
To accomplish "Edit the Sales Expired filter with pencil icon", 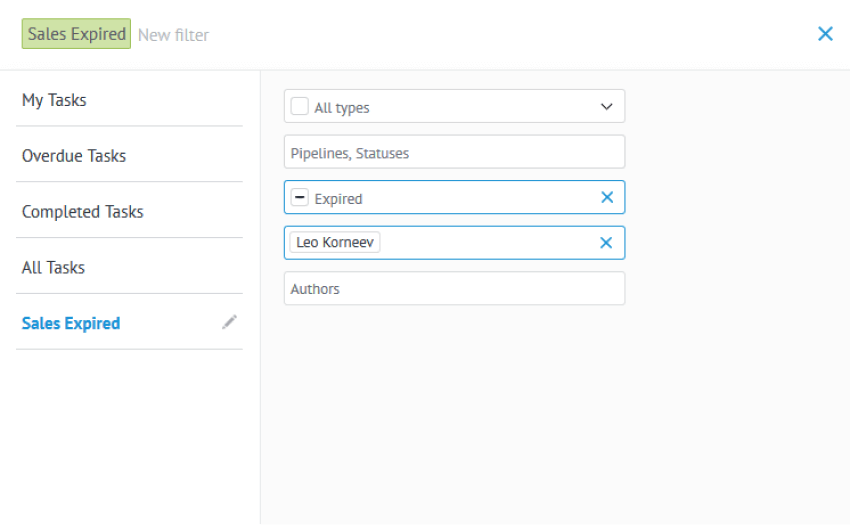I will coord(229,322).
